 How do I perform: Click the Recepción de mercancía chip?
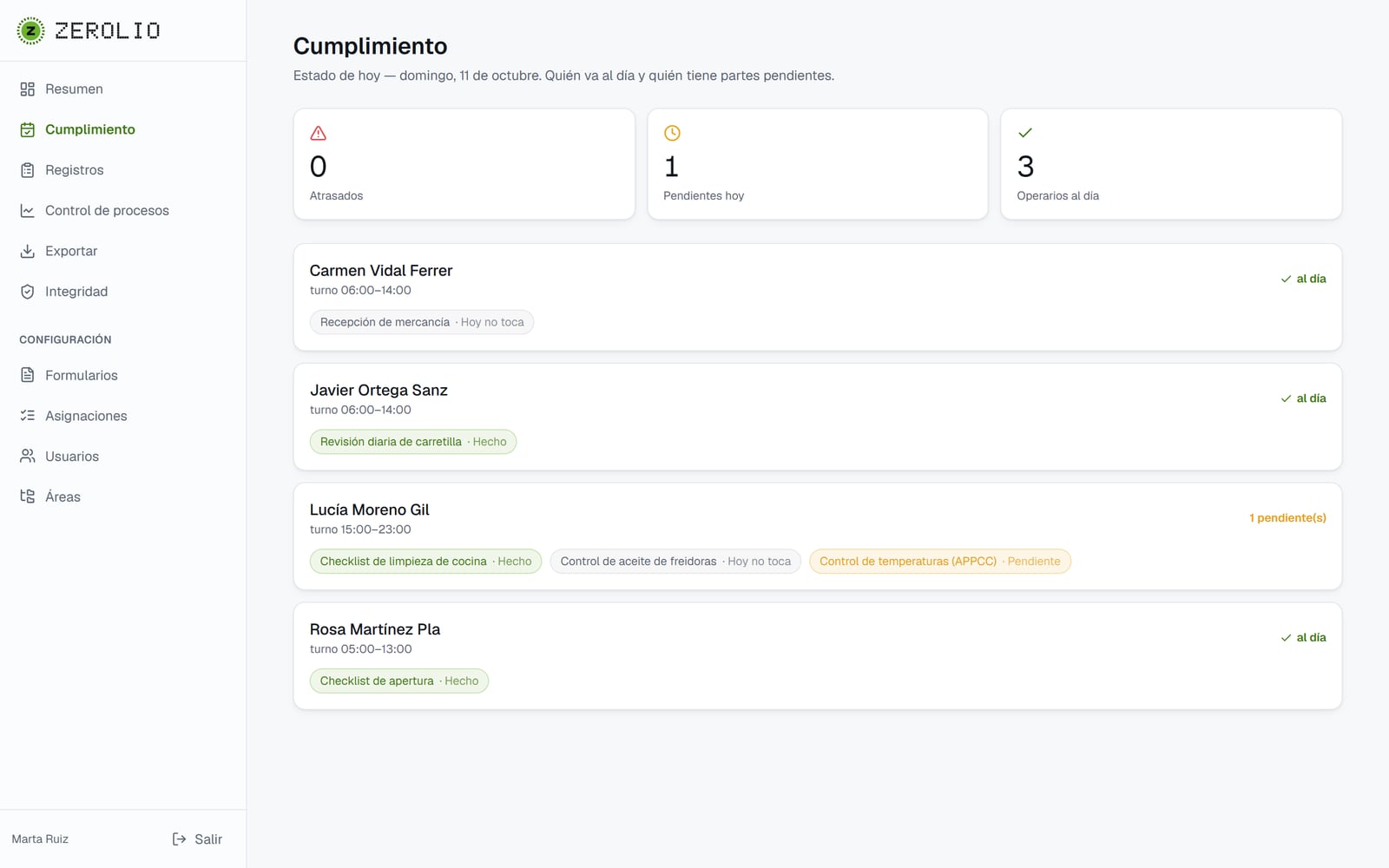[422, 322]
